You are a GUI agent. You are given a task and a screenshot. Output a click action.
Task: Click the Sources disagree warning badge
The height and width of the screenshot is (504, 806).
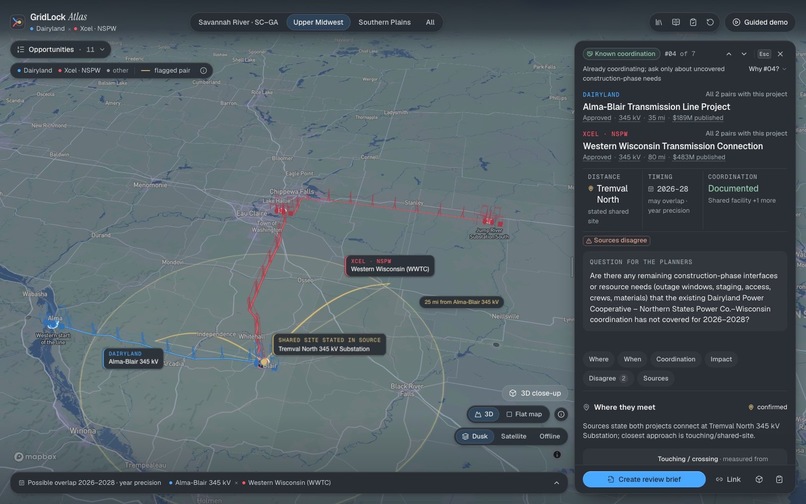point(616,241)
